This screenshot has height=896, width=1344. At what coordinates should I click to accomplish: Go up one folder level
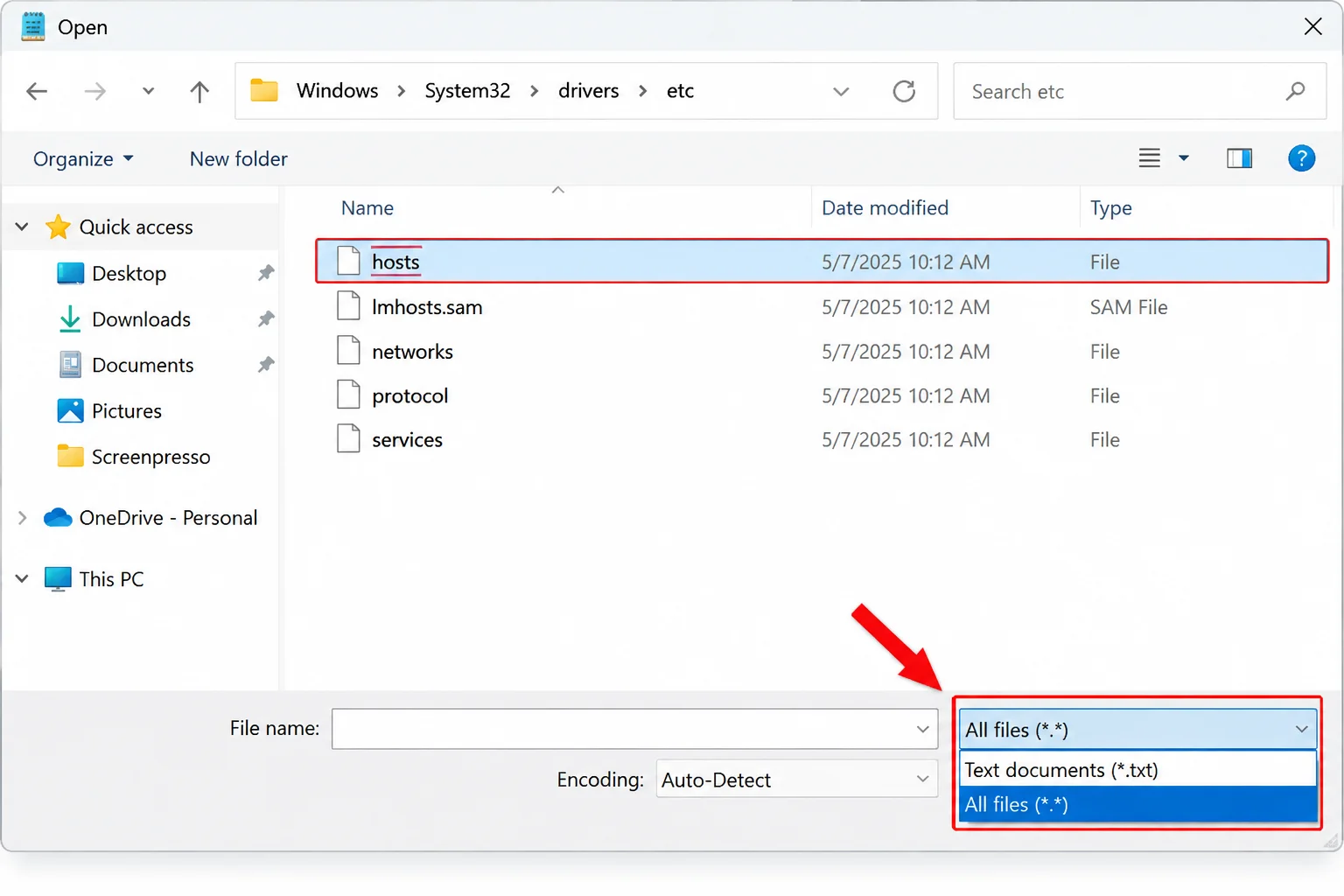199,91
